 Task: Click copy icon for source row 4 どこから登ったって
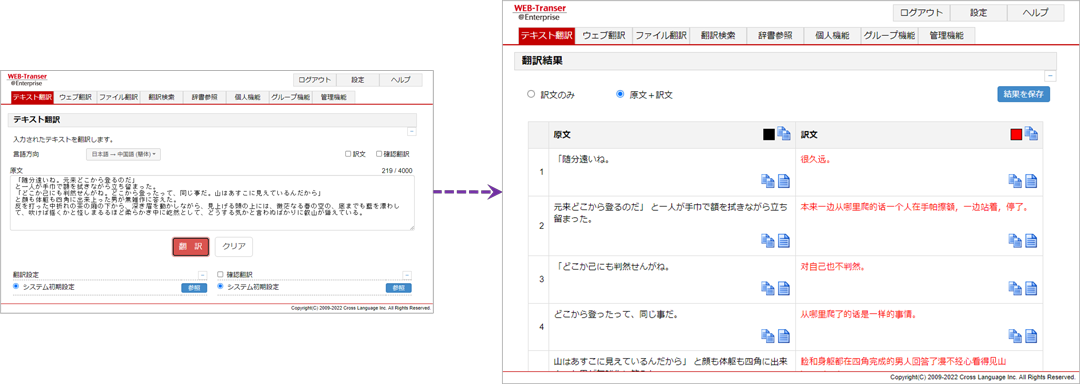(768, 335)
